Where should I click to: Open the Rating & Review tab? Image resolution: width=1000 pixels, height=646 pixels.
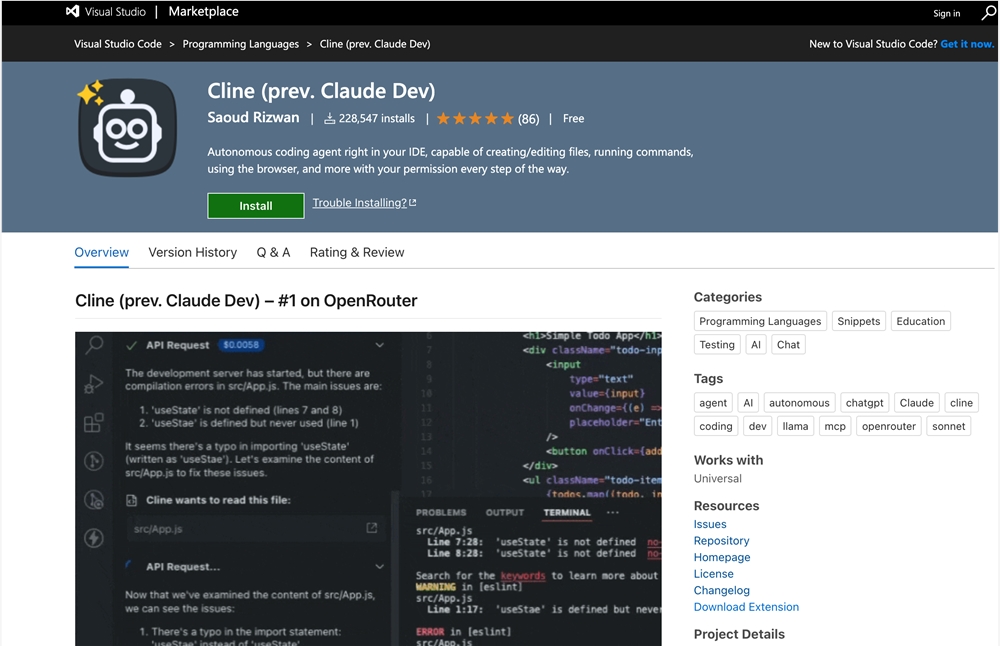(357, 253)
